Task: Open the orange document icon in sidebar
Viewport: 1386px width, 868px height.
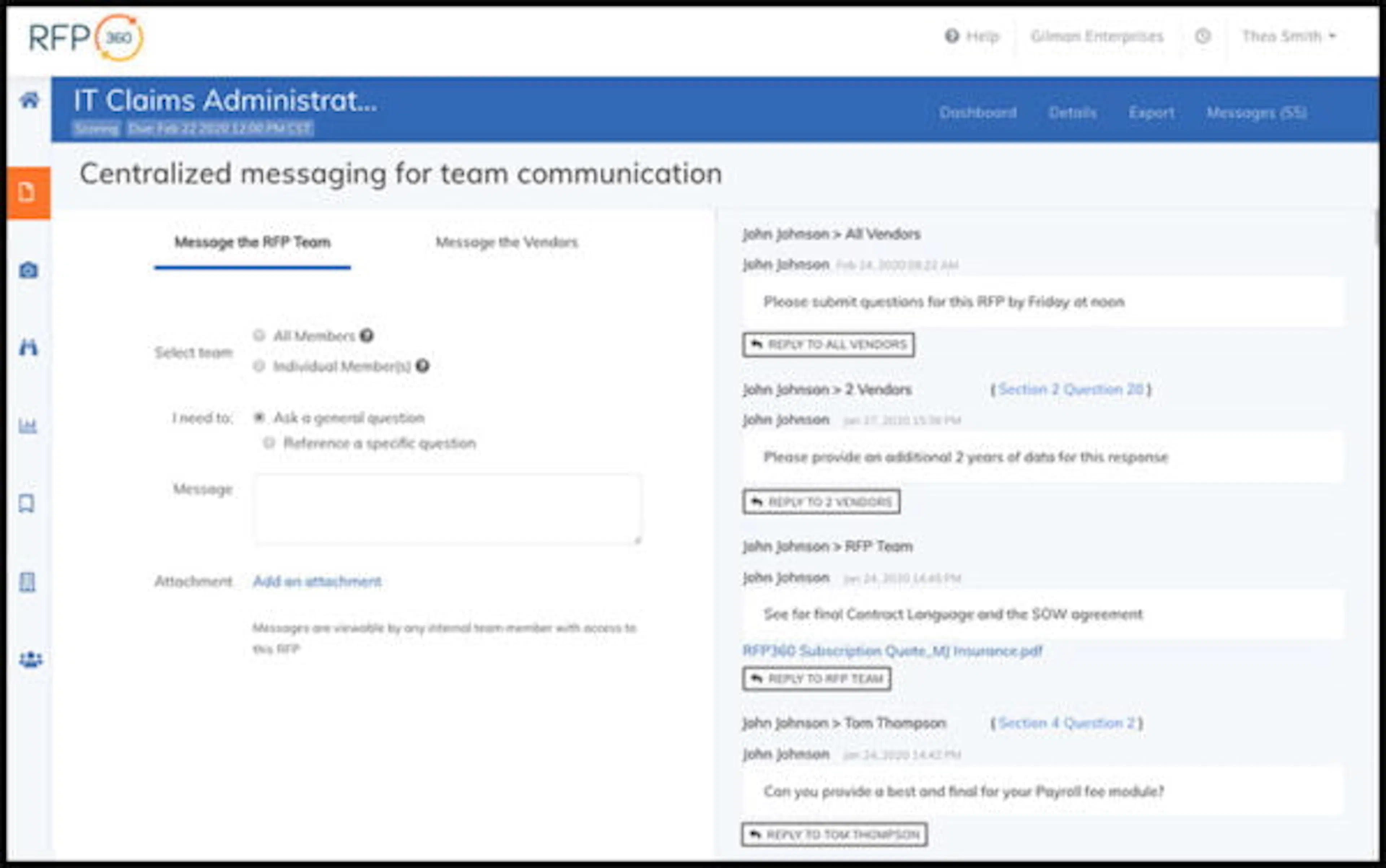Action: 27,192
